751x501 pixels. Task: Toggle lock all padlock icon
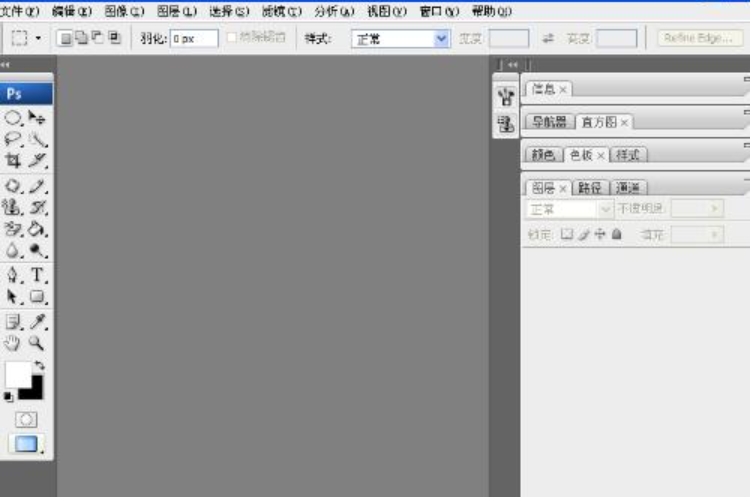pos(617,234)
